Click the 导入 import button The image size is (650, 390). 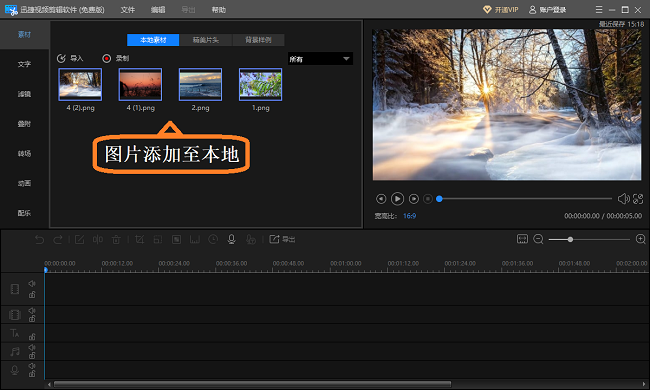[70, 58]
